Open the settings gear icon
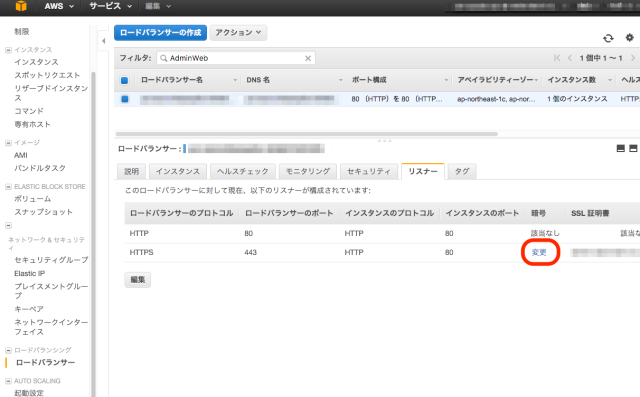Screen dimensions: 640x397 pos(630,38)
